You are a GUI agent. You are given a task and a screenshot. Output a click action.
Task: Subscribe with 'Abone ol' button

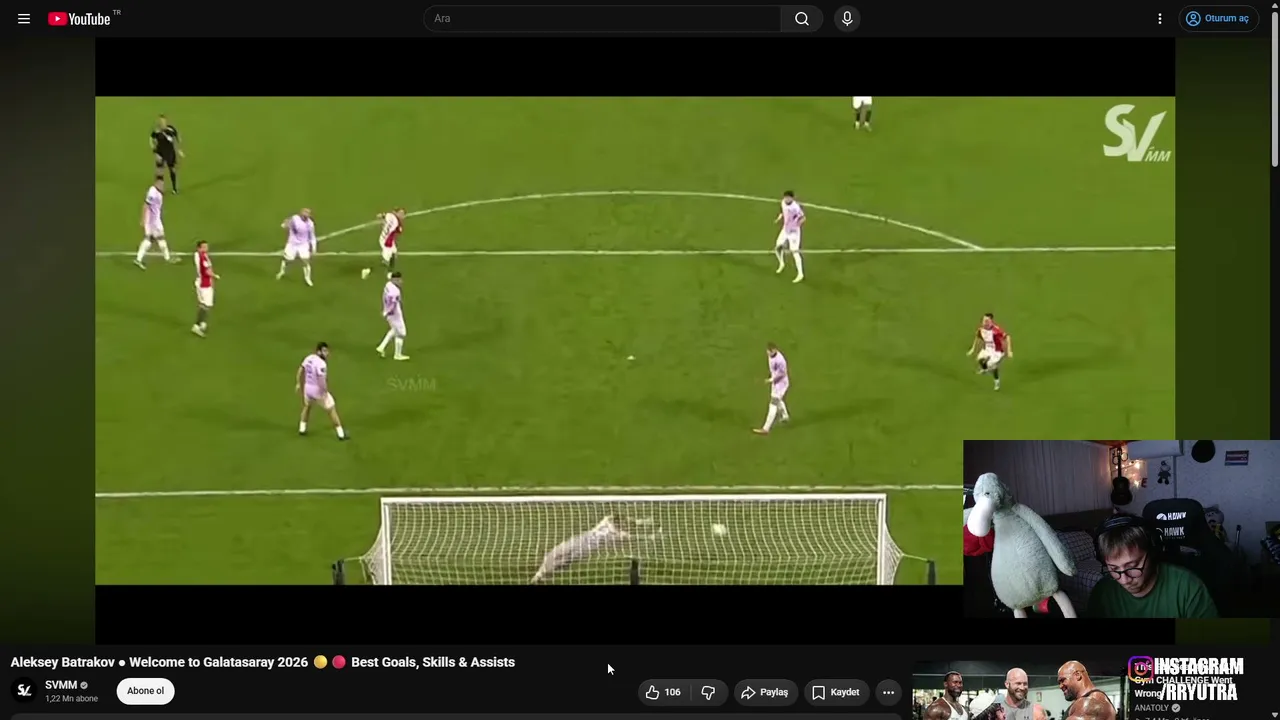(145, 691)
